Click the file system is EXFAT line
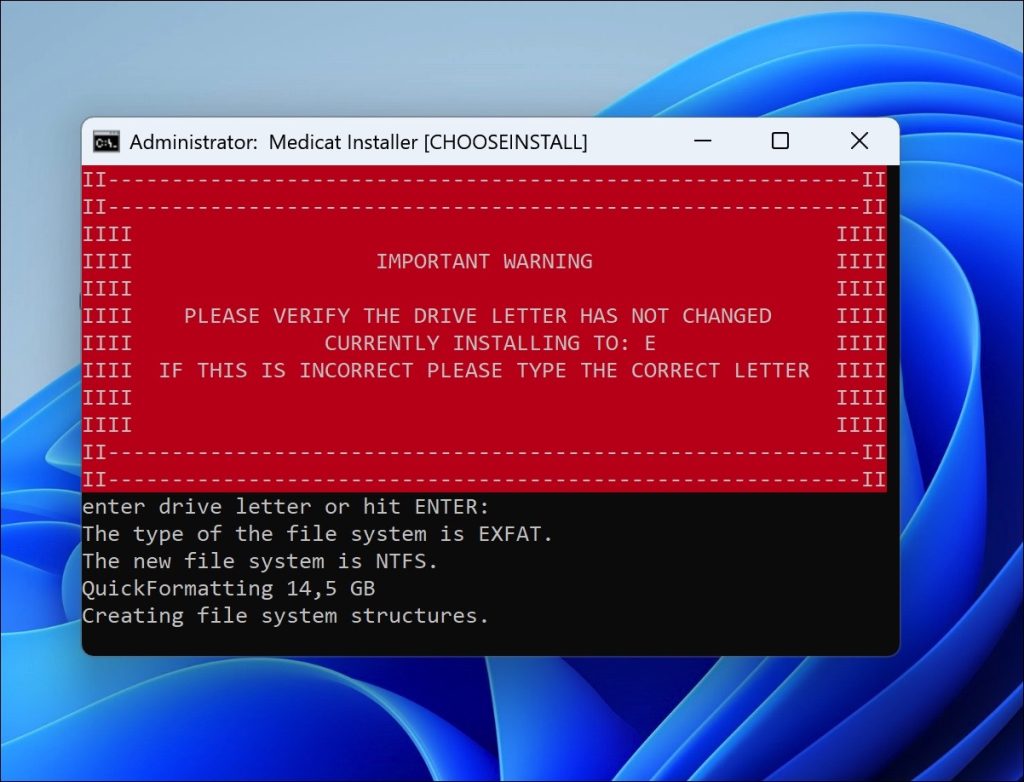Viewport: 1024px width, 782px height. point(317,534)
